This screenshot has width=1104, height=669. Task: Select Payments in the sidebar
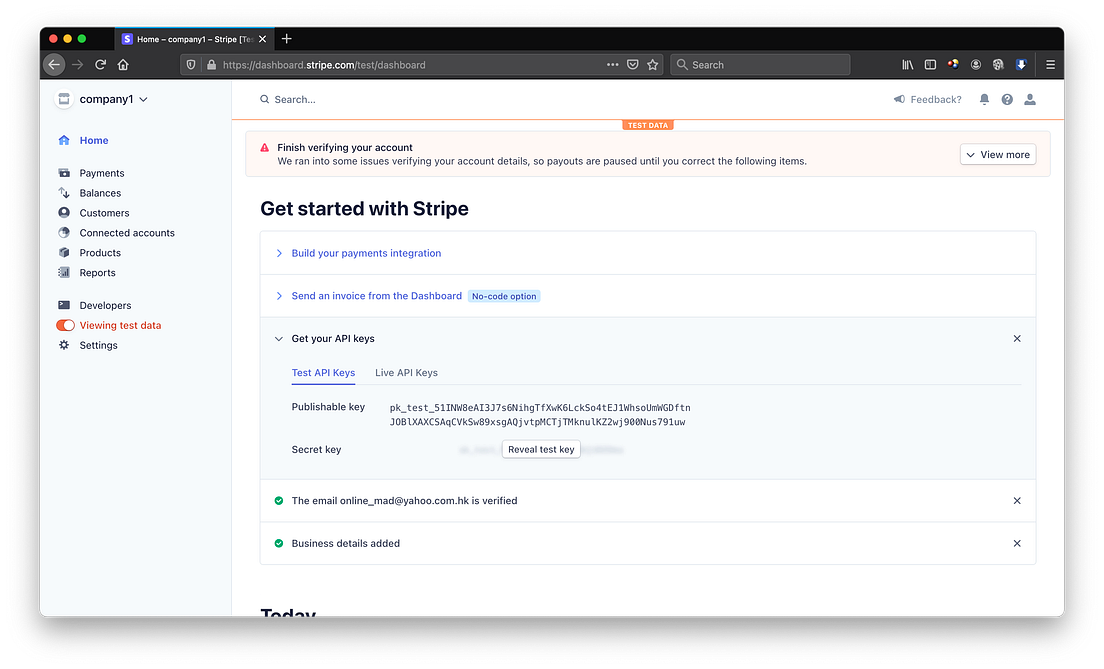tap(101, 172)
